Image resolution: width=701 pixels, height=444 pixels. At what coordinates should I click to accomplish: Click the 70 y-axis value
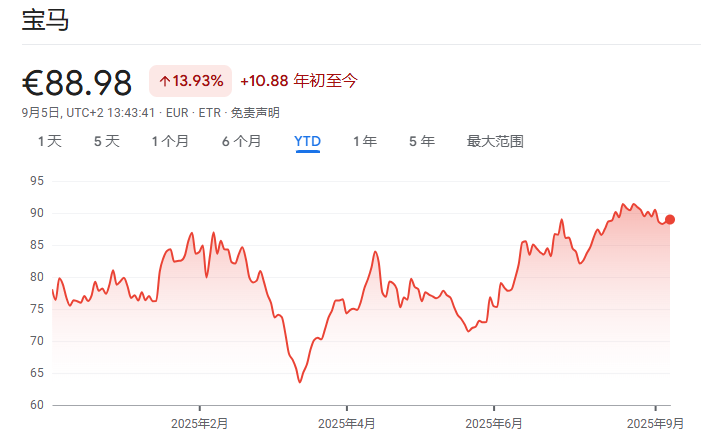[37, 341]
